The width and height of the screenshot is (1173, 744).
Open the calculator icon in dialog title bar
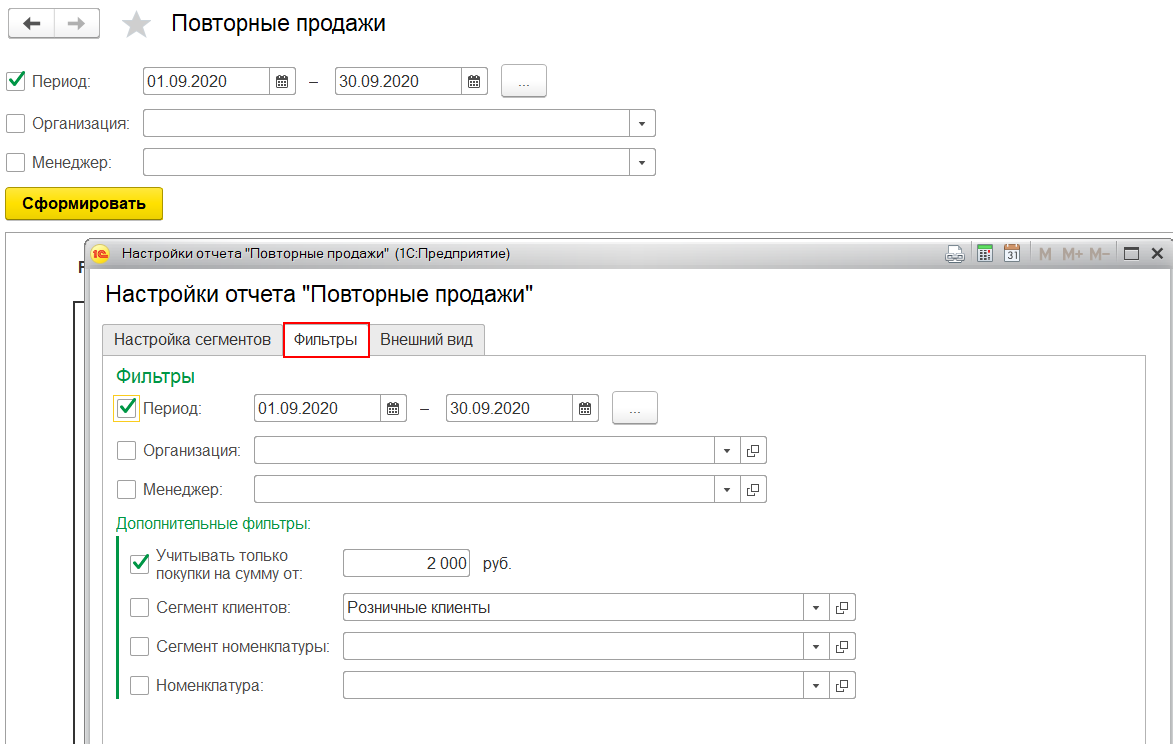(x=984, y=254)
